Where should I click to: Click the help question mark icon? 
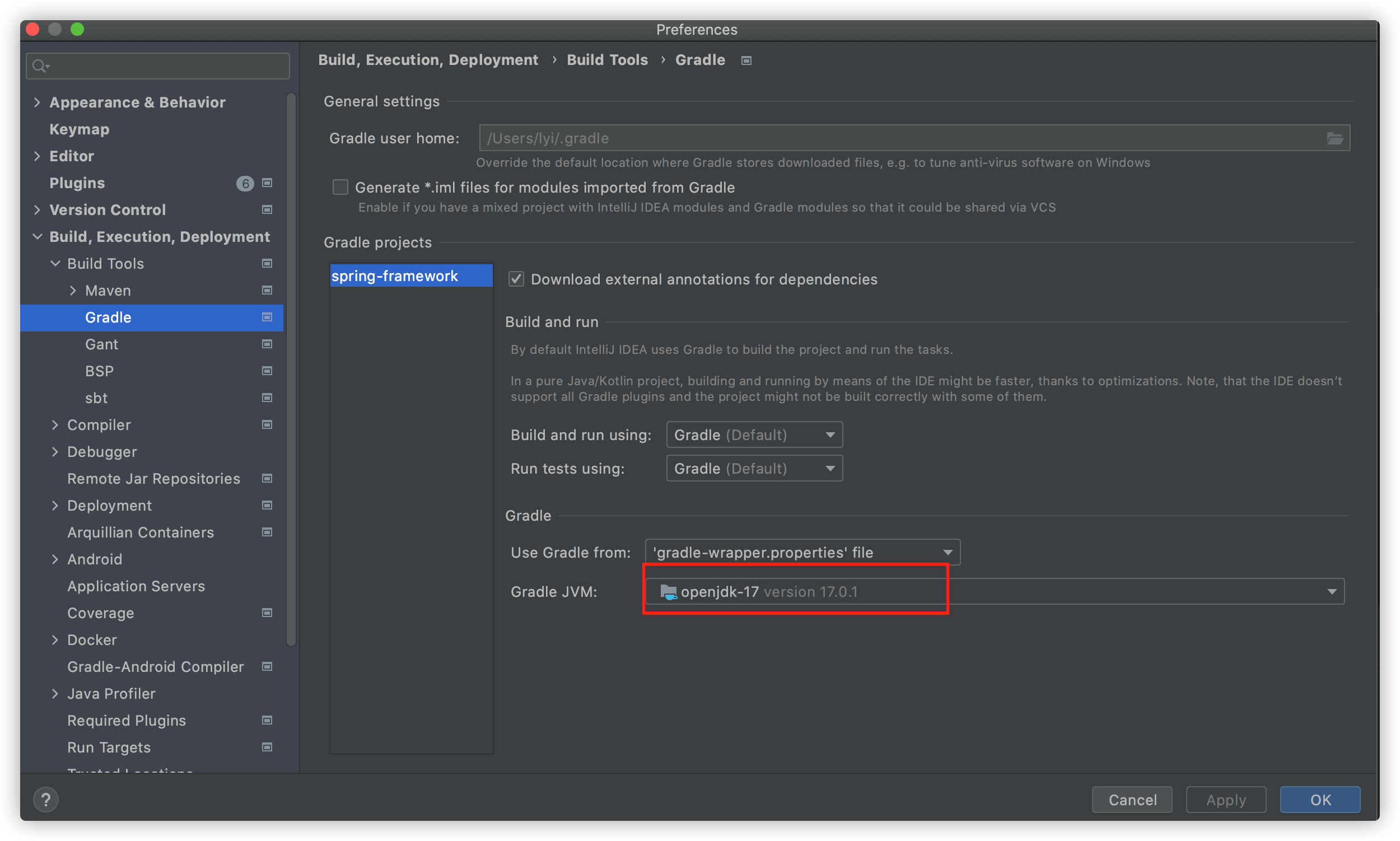(x=45, y=799)
